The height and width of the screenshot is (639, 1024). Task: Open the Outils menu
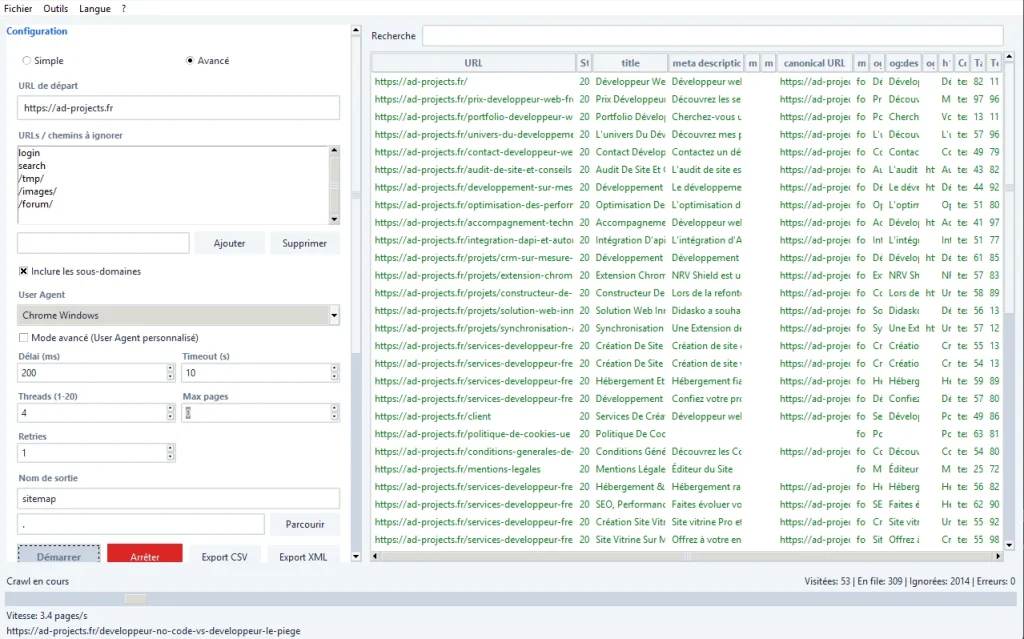56,8
